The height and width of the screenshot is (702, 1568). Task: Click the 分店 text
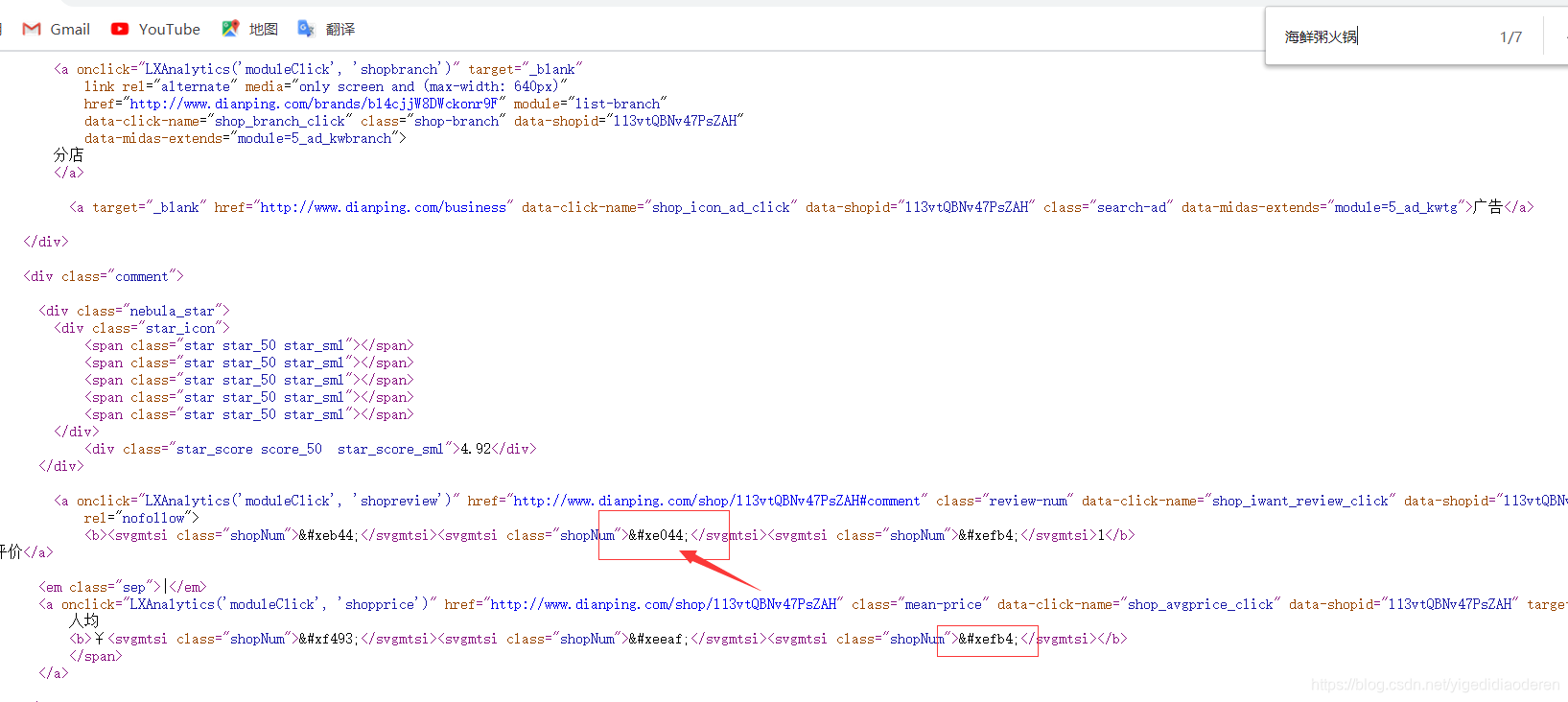[x=68, y=155]
